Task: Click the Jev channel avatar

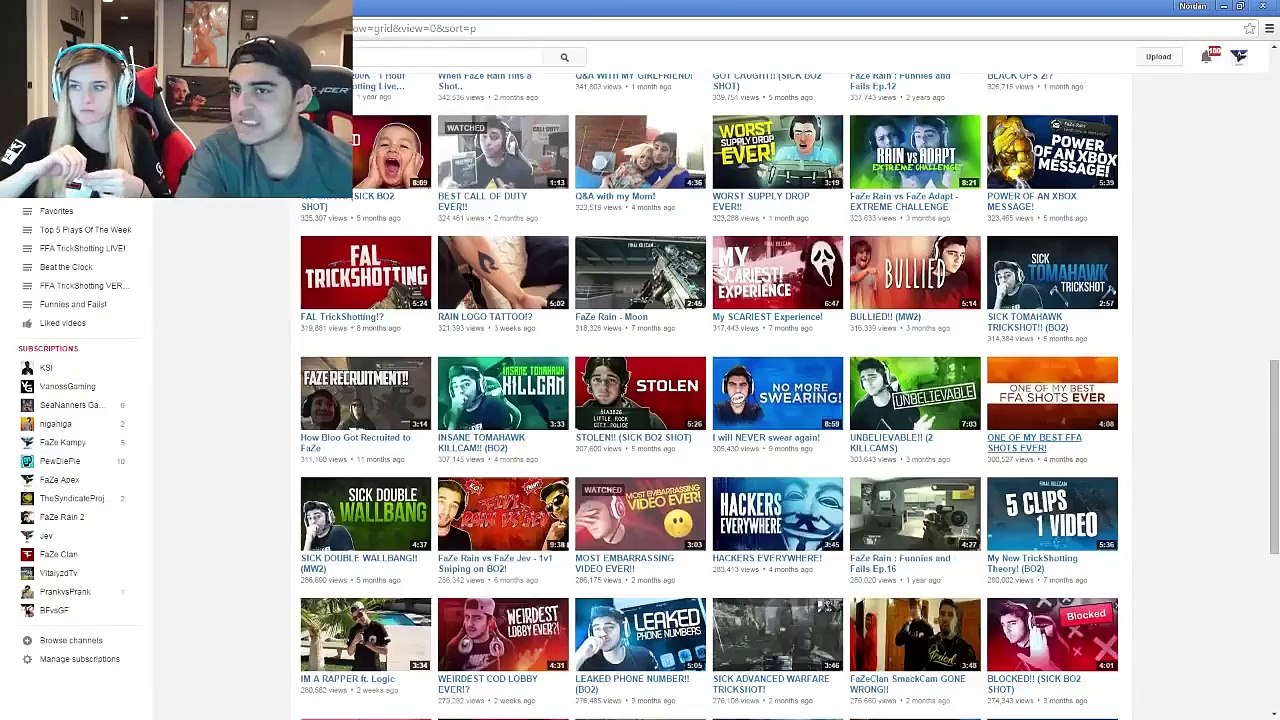Action: pyautogui.click(x=28, y=536)
